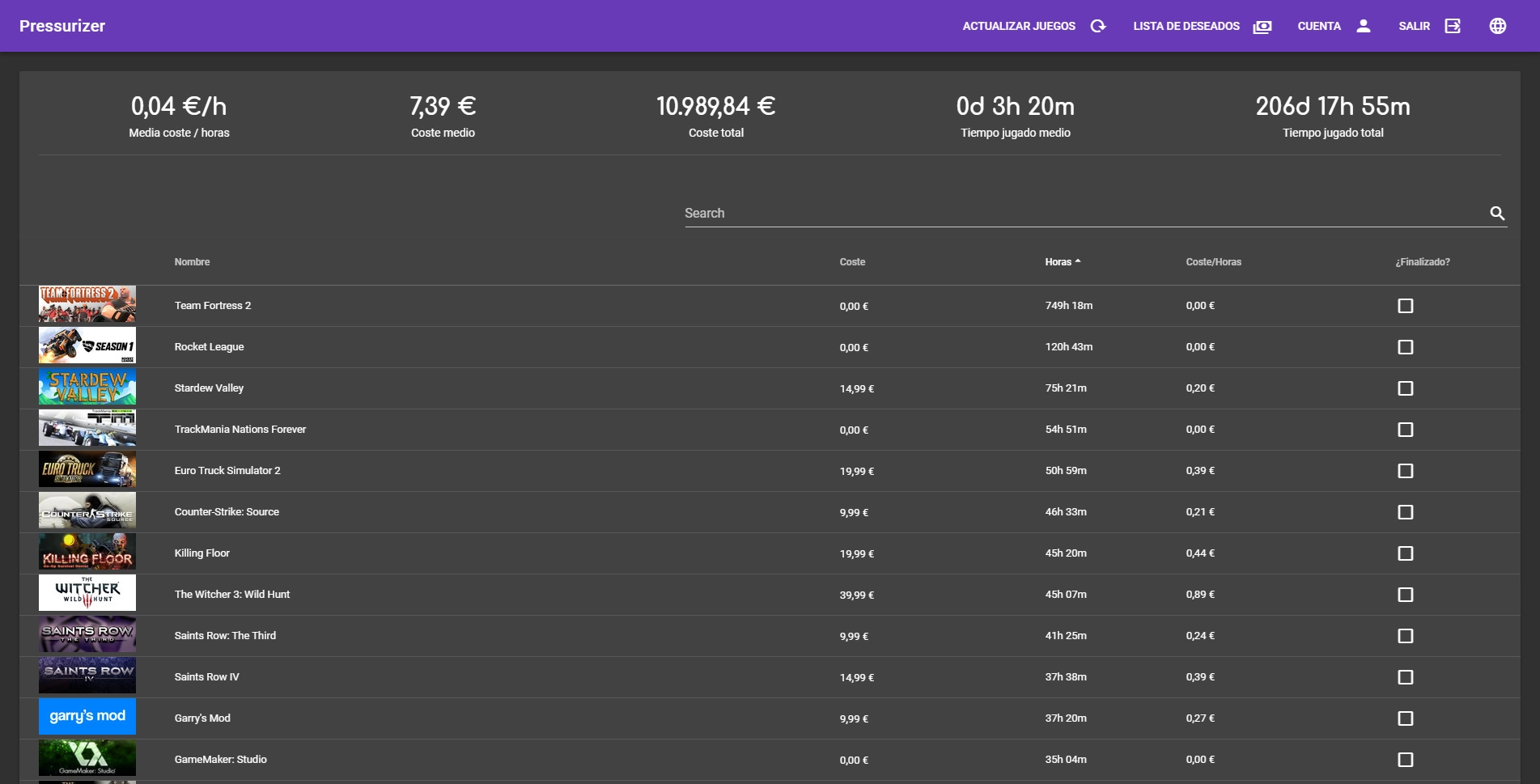Screen dimensions: 1540x784
Task: Click the person icon beside Cuenta
Action: click(1364, 26)
